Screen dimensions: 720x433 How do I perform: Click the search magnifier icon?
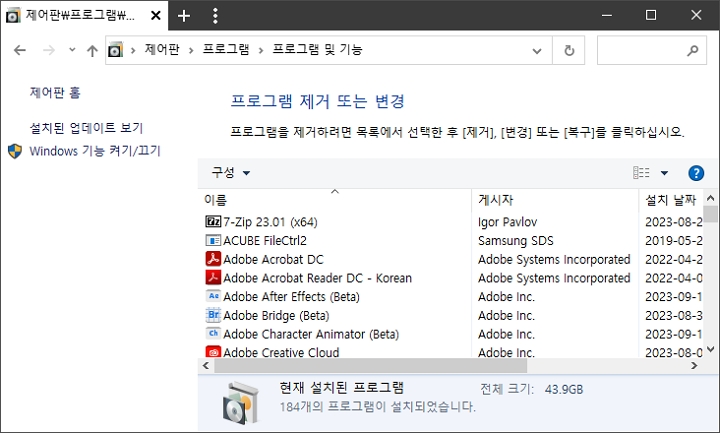692,50
